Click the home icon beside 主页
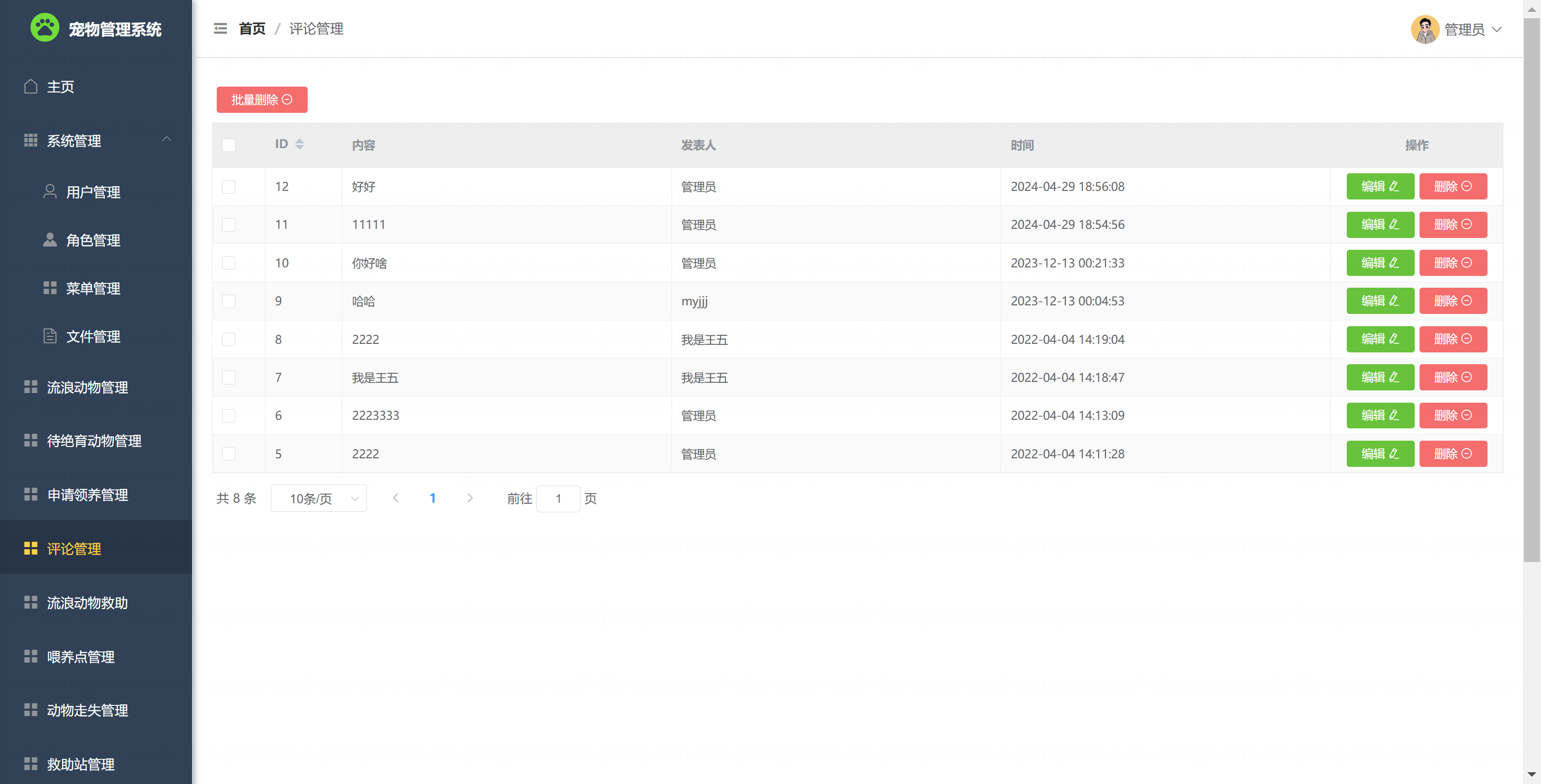 30,87
